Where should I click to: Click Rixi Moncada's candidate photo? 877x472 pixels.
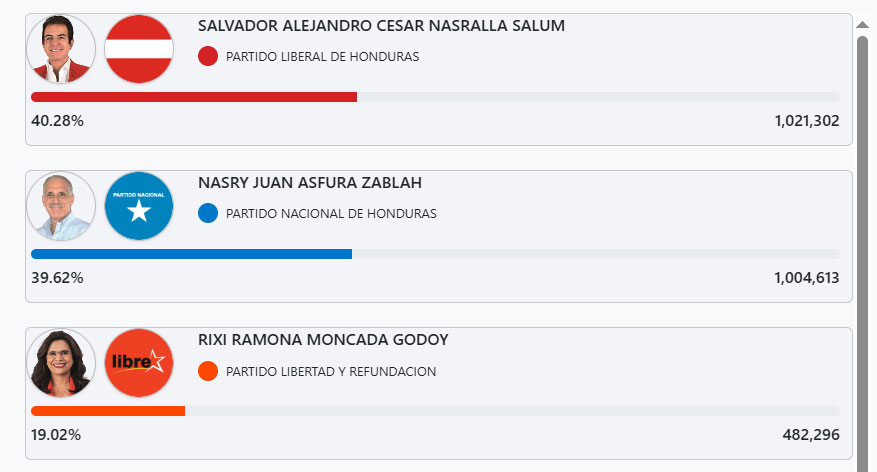coord(62,363)
